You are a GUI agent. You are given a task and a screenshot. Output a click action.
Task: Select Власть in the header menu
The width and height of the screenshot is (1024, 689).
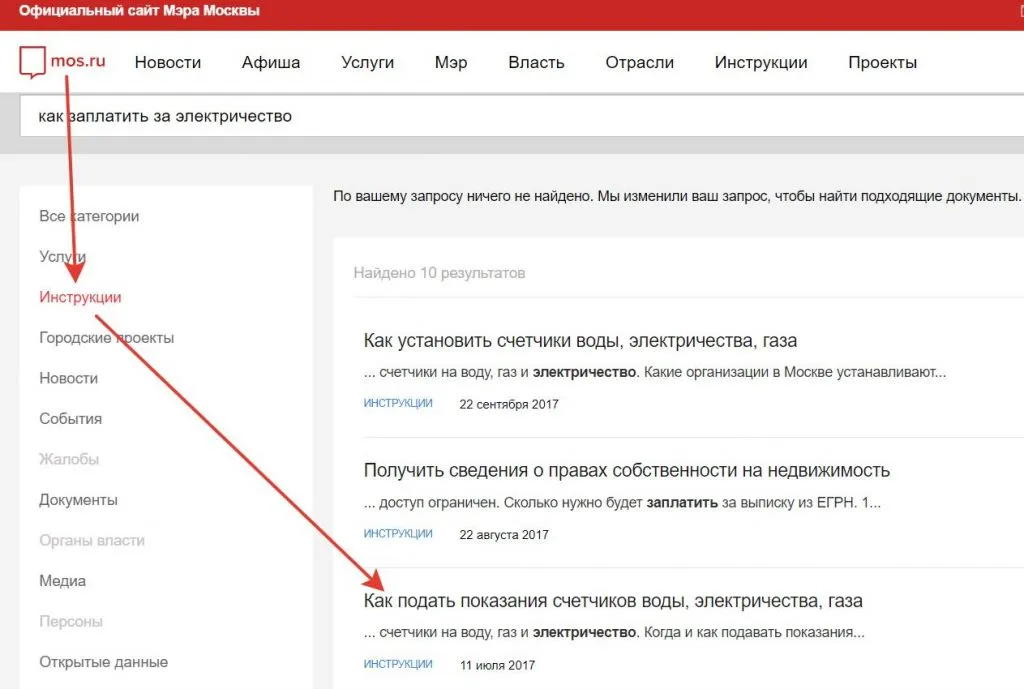click(x=536, y=62)
